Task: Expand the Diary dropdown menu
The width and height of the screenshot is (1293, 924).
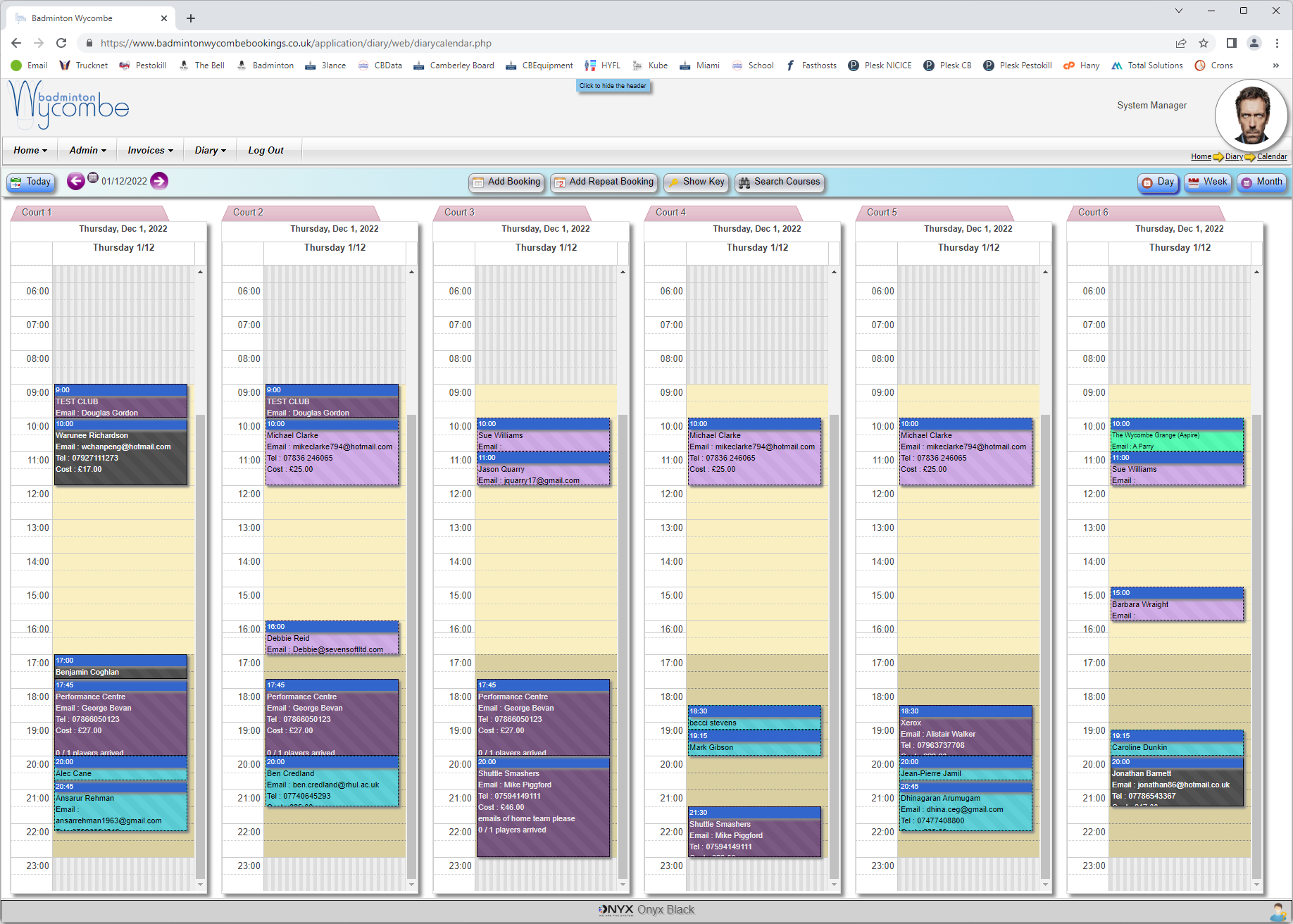Action: (210, 151)
